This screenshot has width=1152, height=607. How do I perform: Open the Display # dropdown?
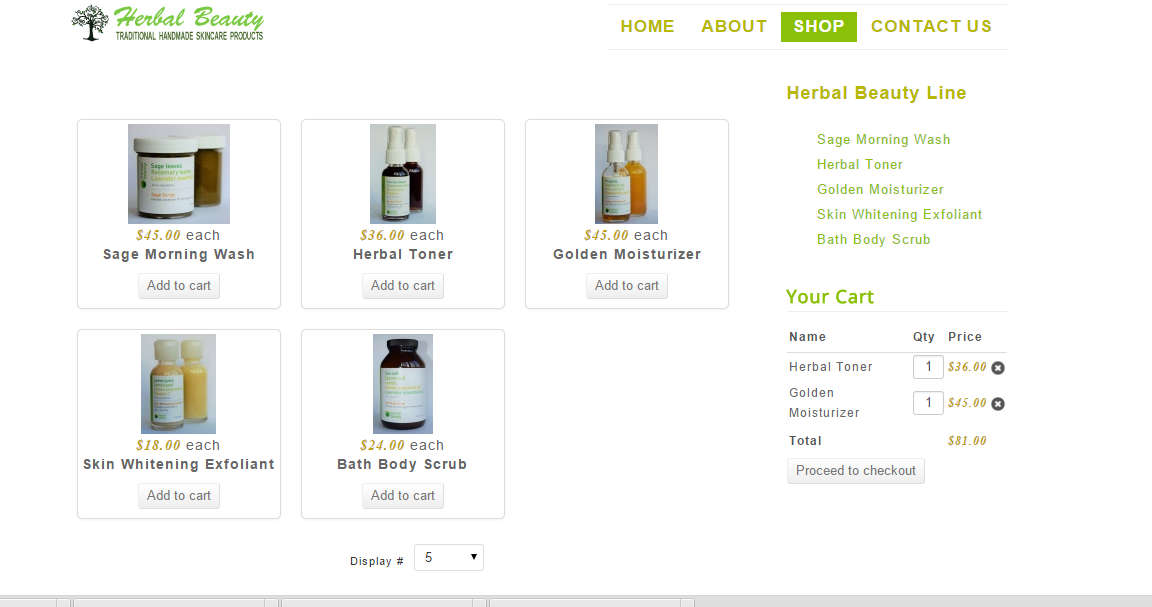point(449,558)
